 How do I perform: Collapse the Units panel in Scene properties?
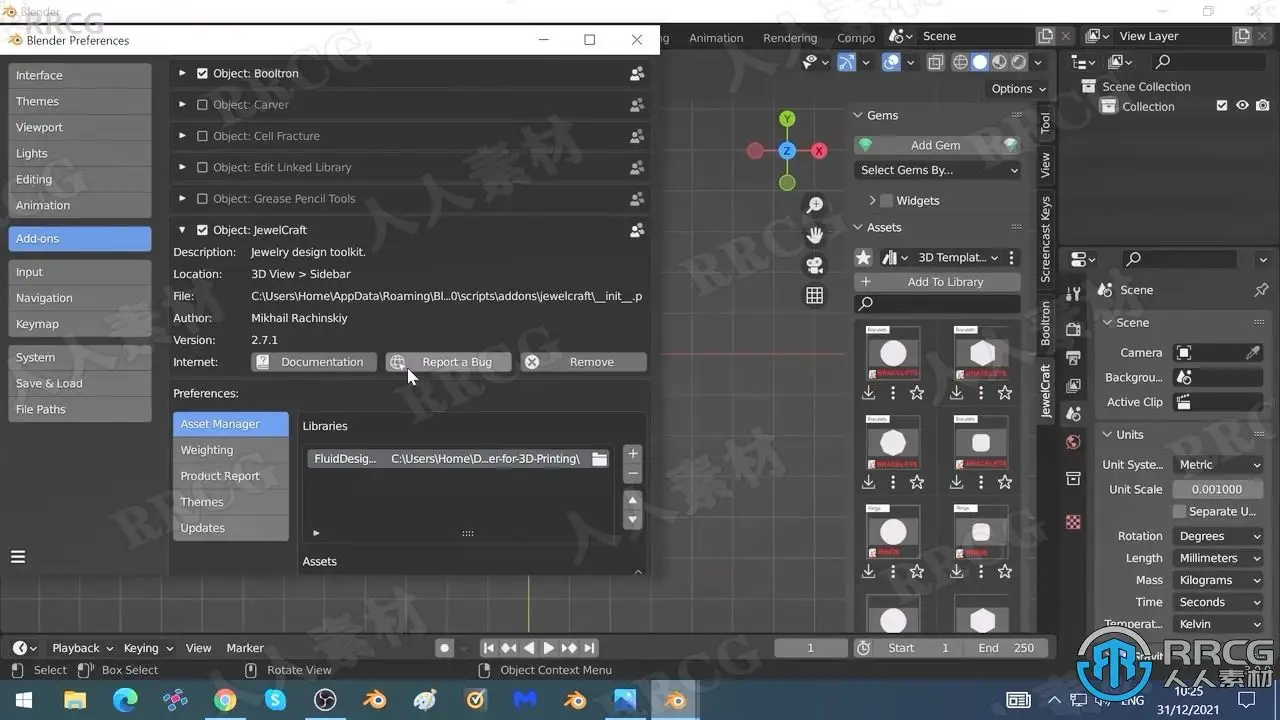click(x=1107, y=435)
